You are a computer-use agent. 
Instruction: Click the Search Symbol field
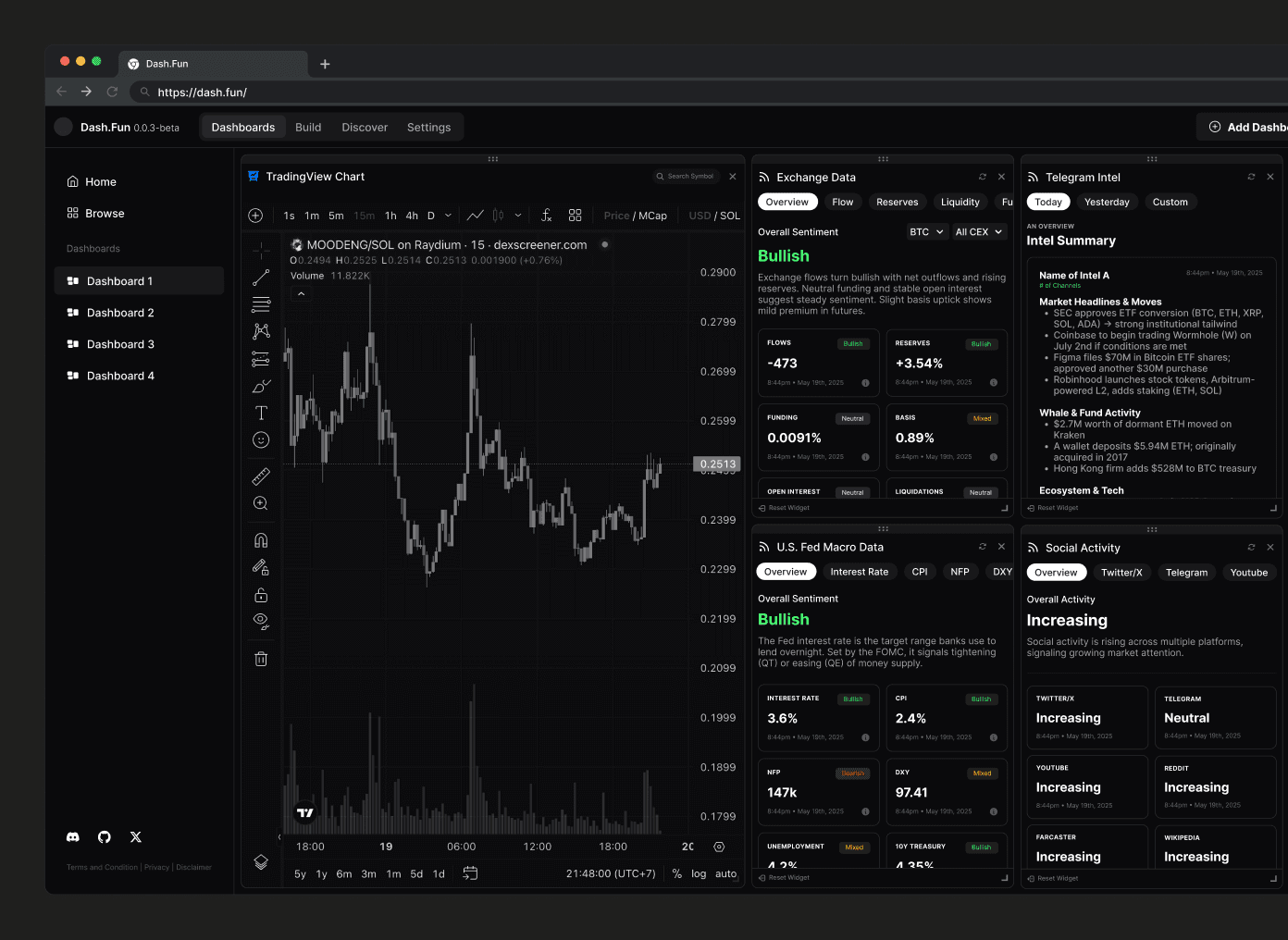pos(686,177)
